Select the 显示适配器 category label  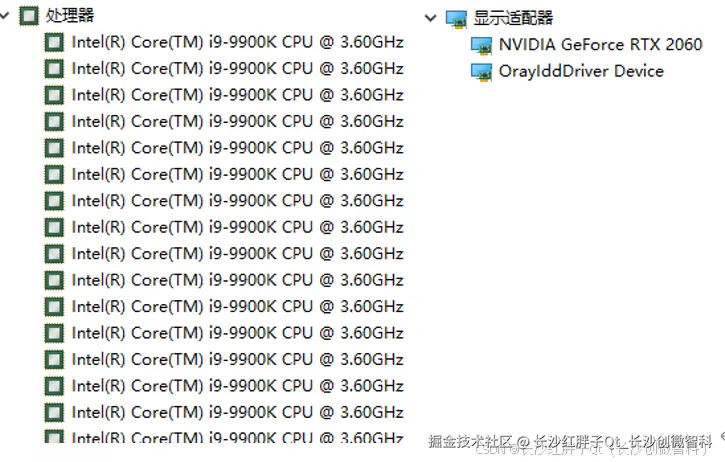pyautogui.click(x=513, y=18)
